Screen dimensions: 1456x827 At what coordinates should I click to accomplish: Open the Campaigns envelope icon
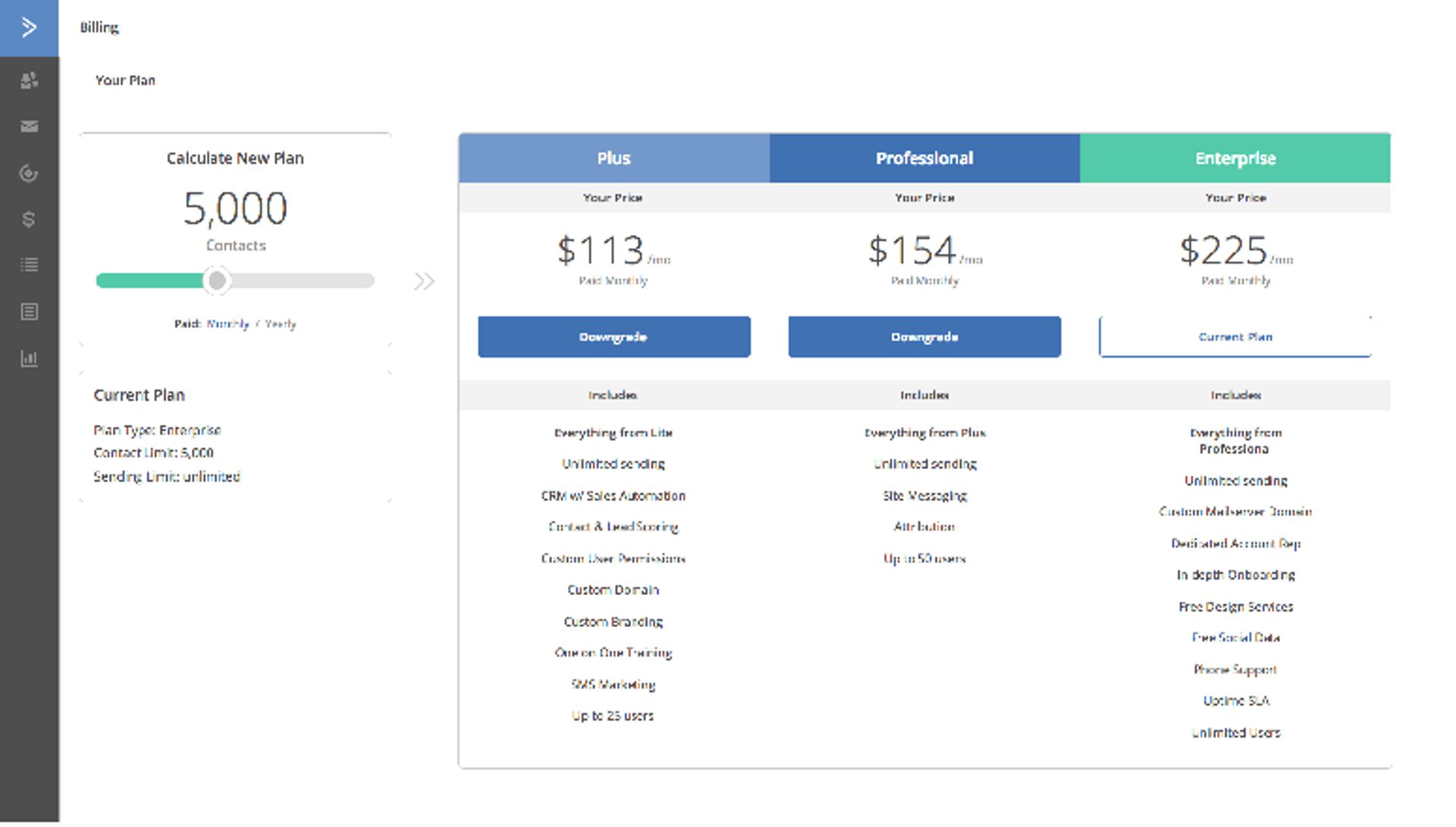(29, 127)
